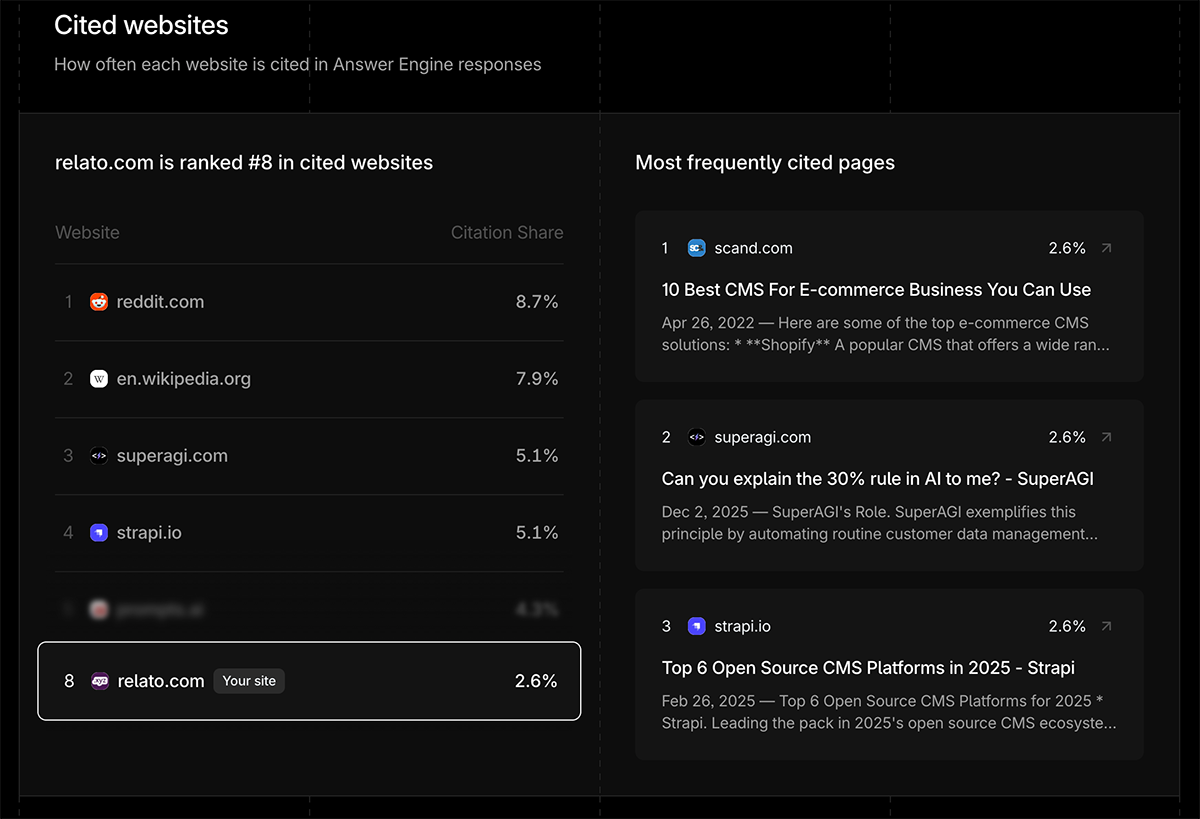This screenshot has height=819, width=1200.
Task: Click the strapi.io icon in ranked list
Action: pyautogui.click(x=99, y=533)
